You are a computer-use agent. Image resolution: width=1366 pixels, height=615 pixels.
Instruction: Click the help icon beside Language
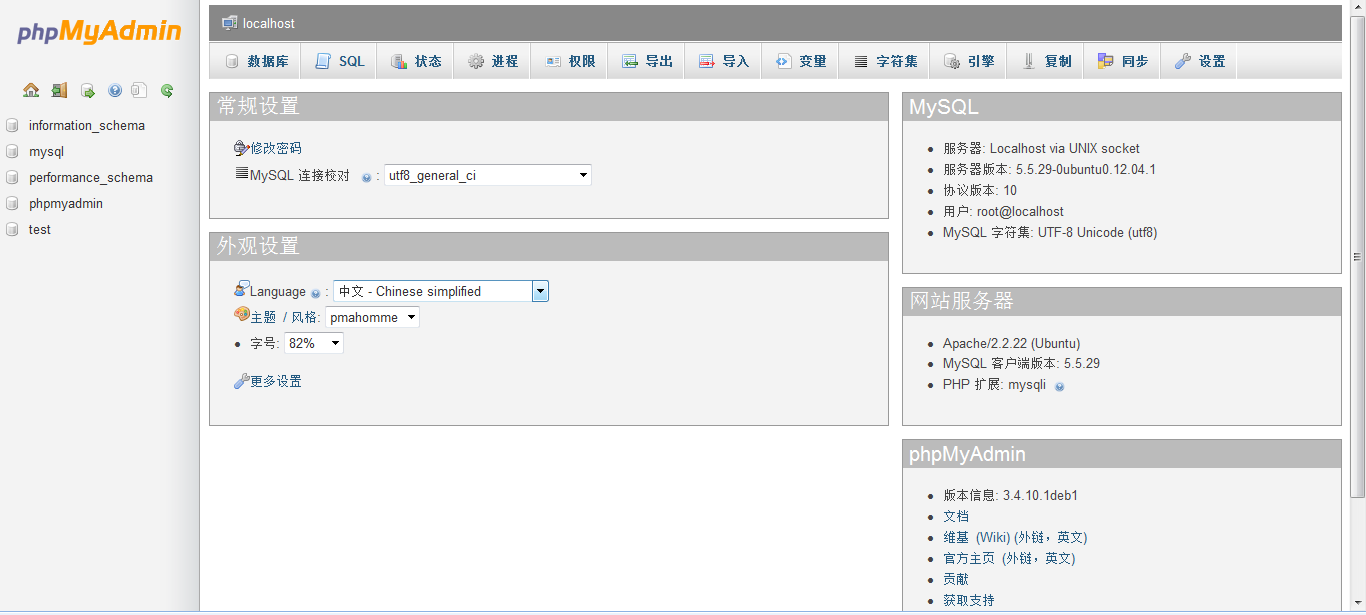(316, 293)
